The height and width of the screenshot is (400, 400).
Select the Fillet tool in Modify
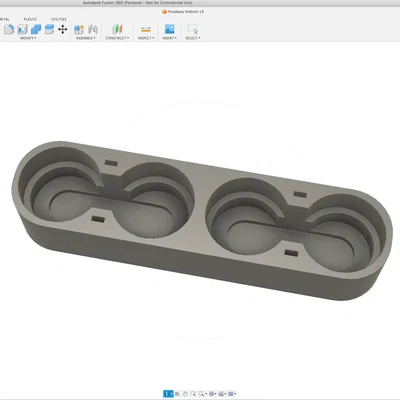(x=9, y=29)
